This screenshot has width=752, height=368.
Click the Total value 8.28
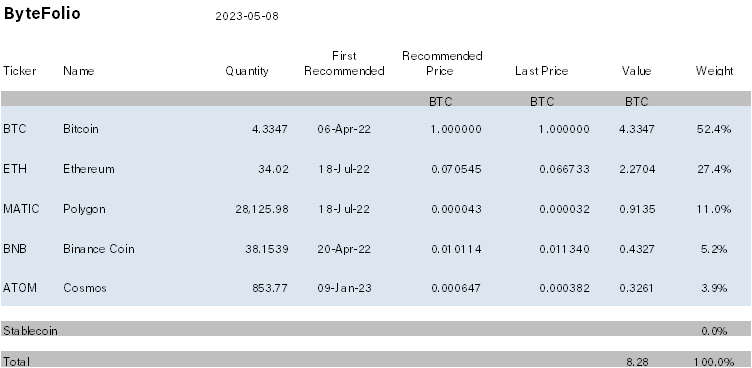coord(637,362)
